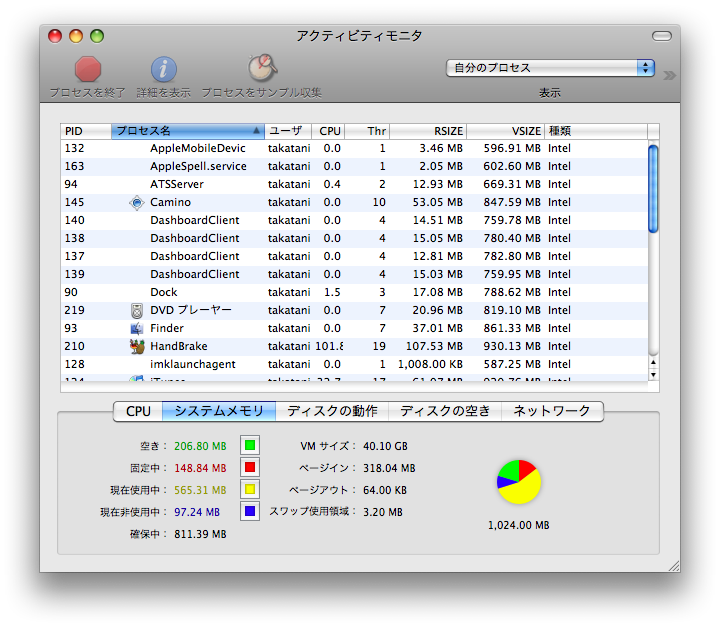Click the memory usage pie chart

[x=519, y=482]
